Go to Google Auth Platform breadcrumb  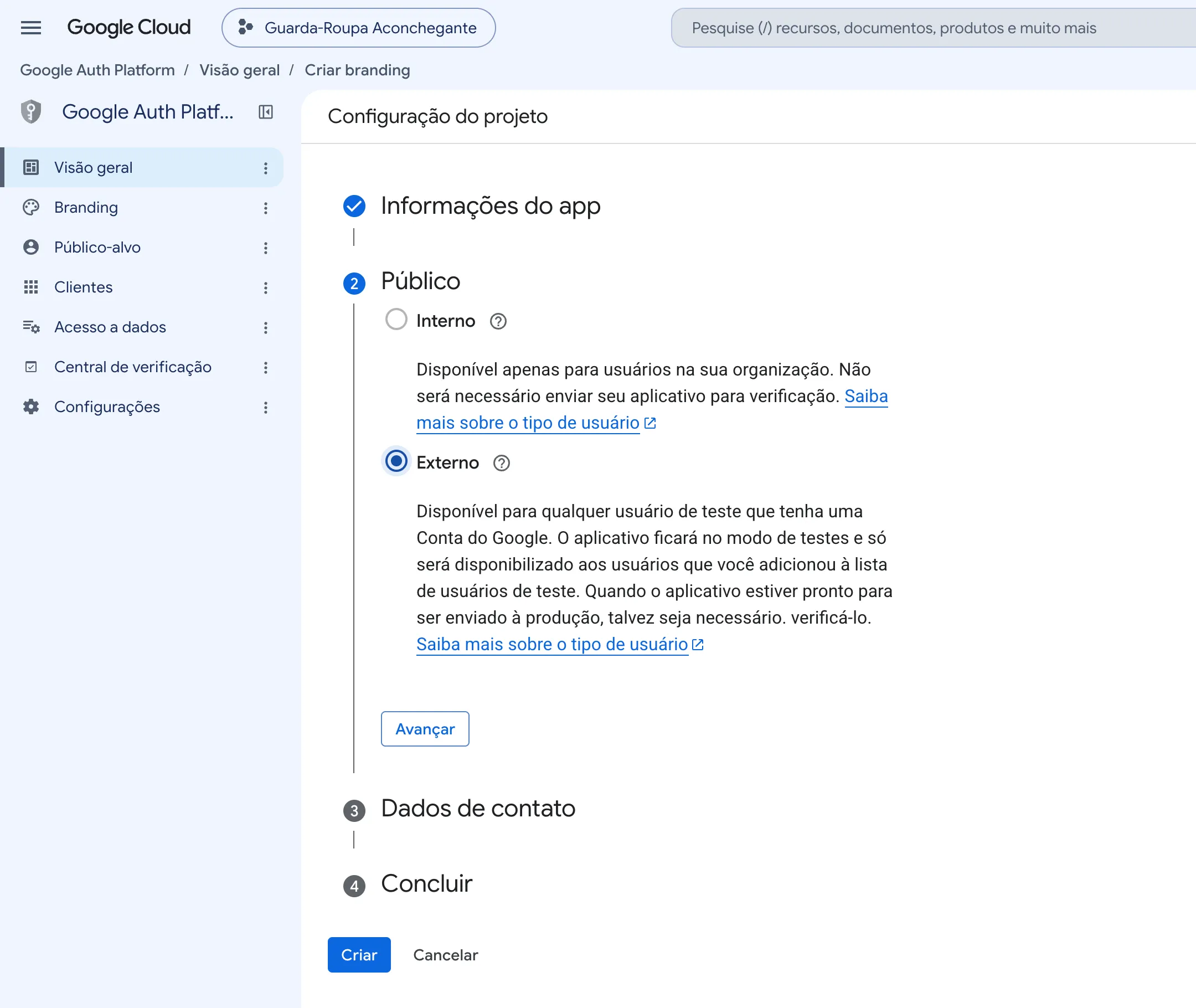(x=97, y=70)
